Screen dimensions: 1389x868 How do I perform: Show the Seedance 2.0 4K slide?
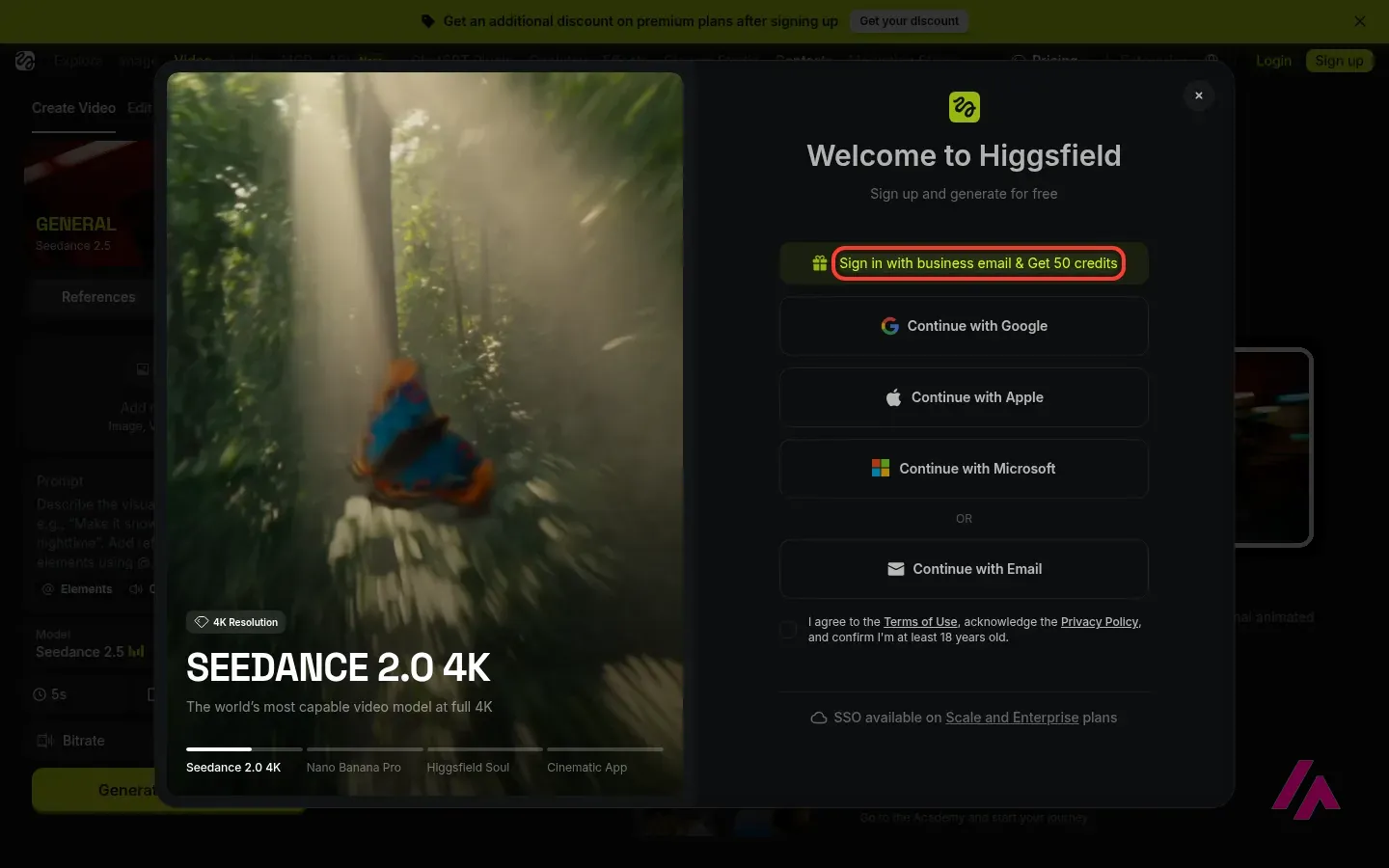tap(233, 768)
